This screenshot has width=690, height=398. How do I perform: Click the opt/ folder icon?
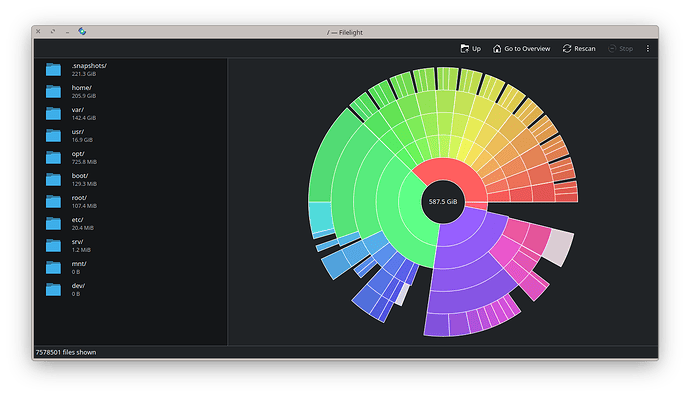click(53, 158)
